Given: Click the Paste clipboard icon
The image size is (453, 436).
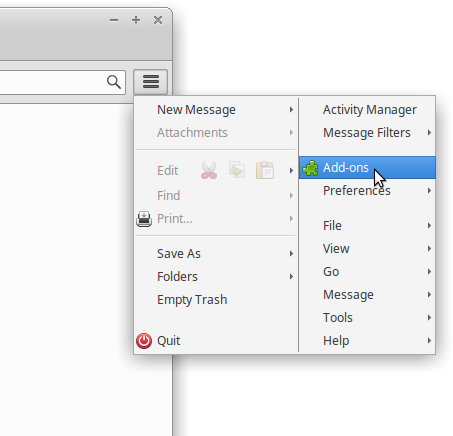Looking at the screenshot, I should click(265, 170).
